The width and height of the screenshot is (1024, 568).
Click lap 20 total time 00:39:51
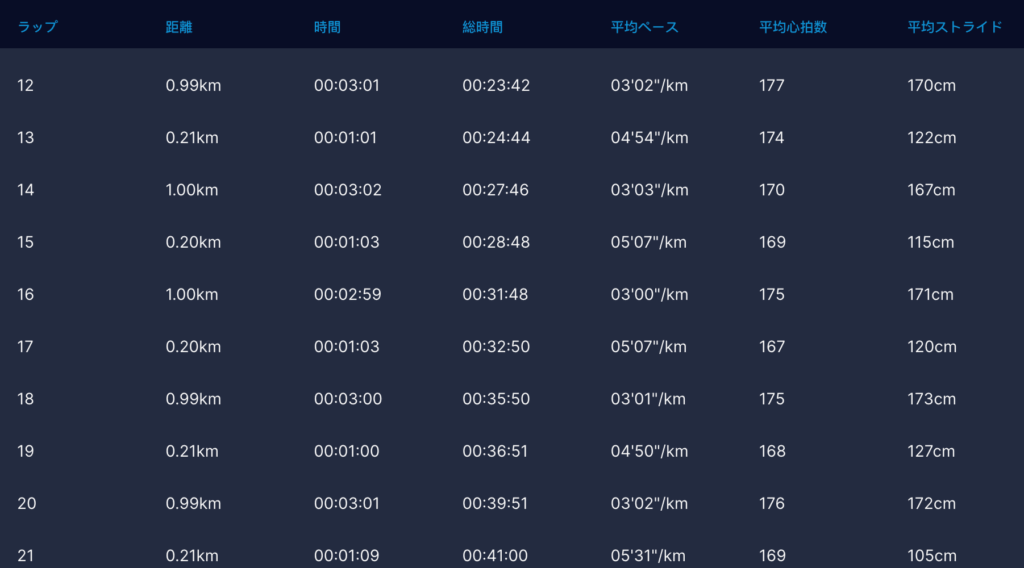pos(496,503)
